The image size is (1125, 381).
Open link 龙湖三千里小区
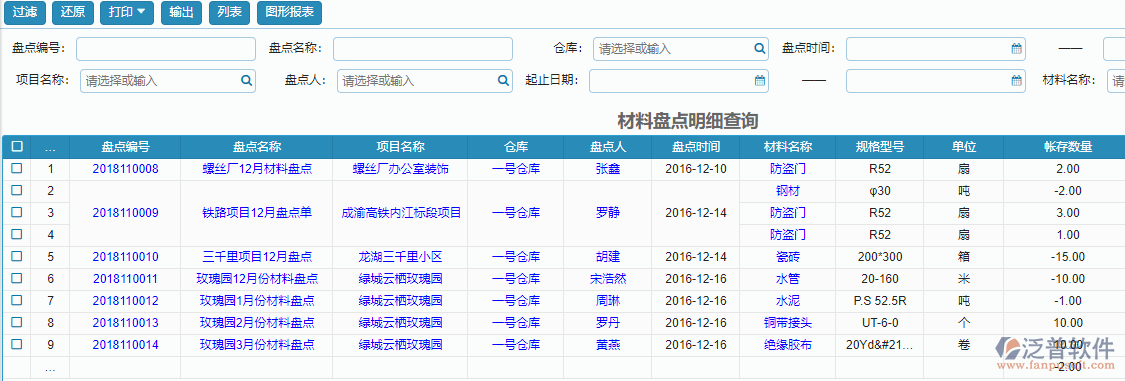[x=400, y=256]
